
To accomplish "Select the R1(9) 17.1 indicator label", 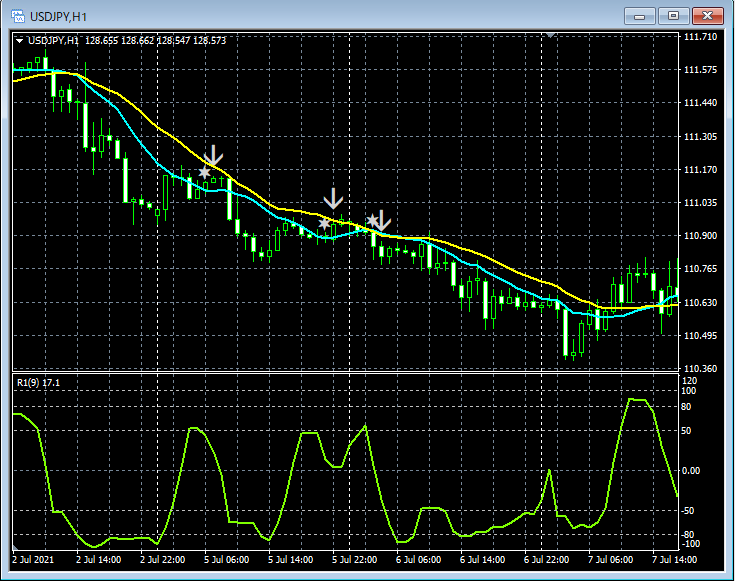I will tap(38, 382).
